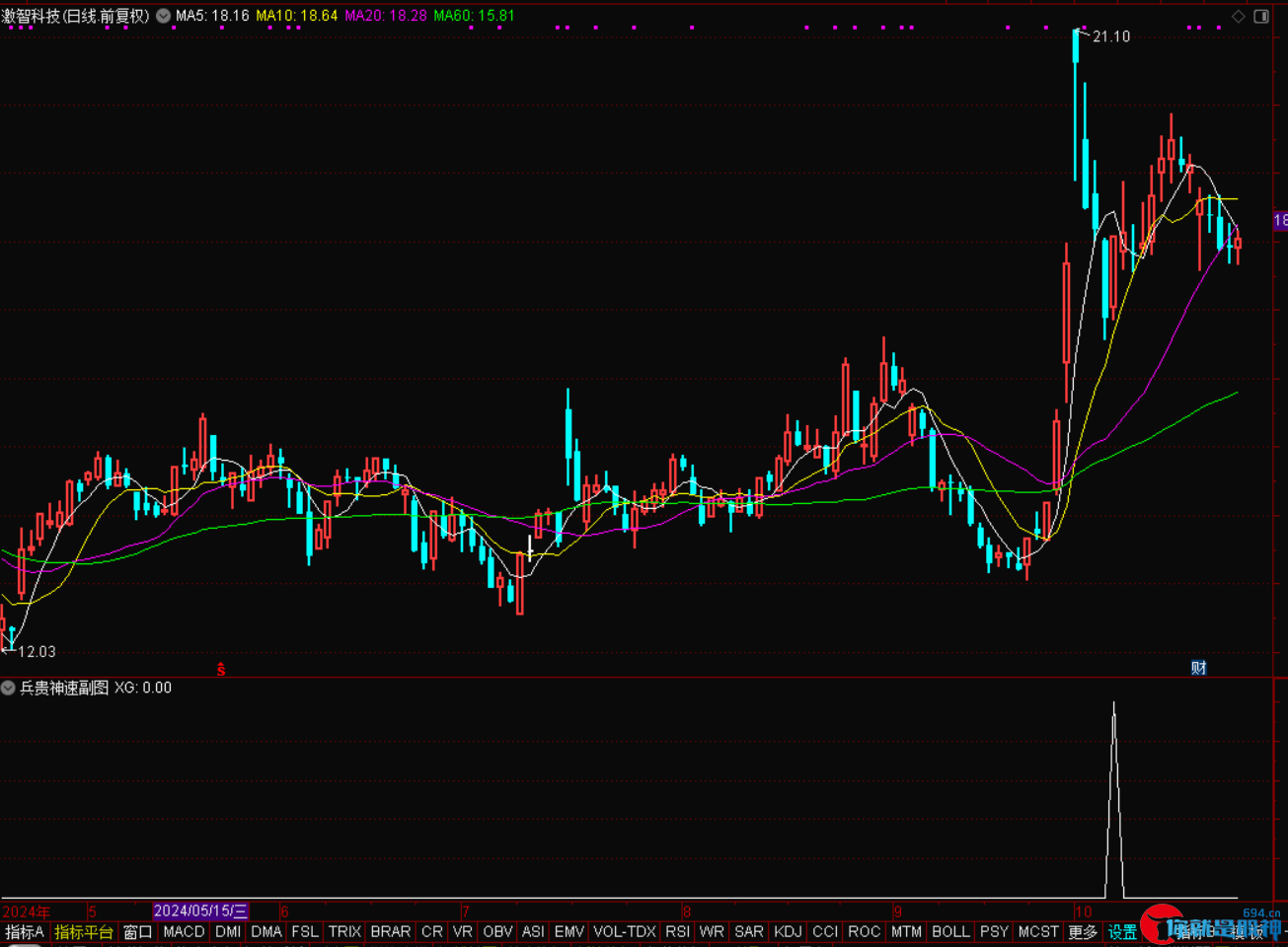Viewport: 1288px width, 947px height.
Task: Switch sub-chart to DMA indicator
Action: tap(266, 931)
